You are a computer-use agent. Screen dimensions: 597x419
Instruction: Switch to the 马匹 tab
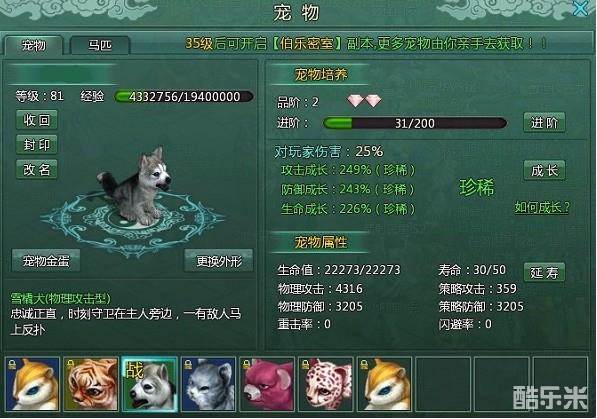[100, 46]
